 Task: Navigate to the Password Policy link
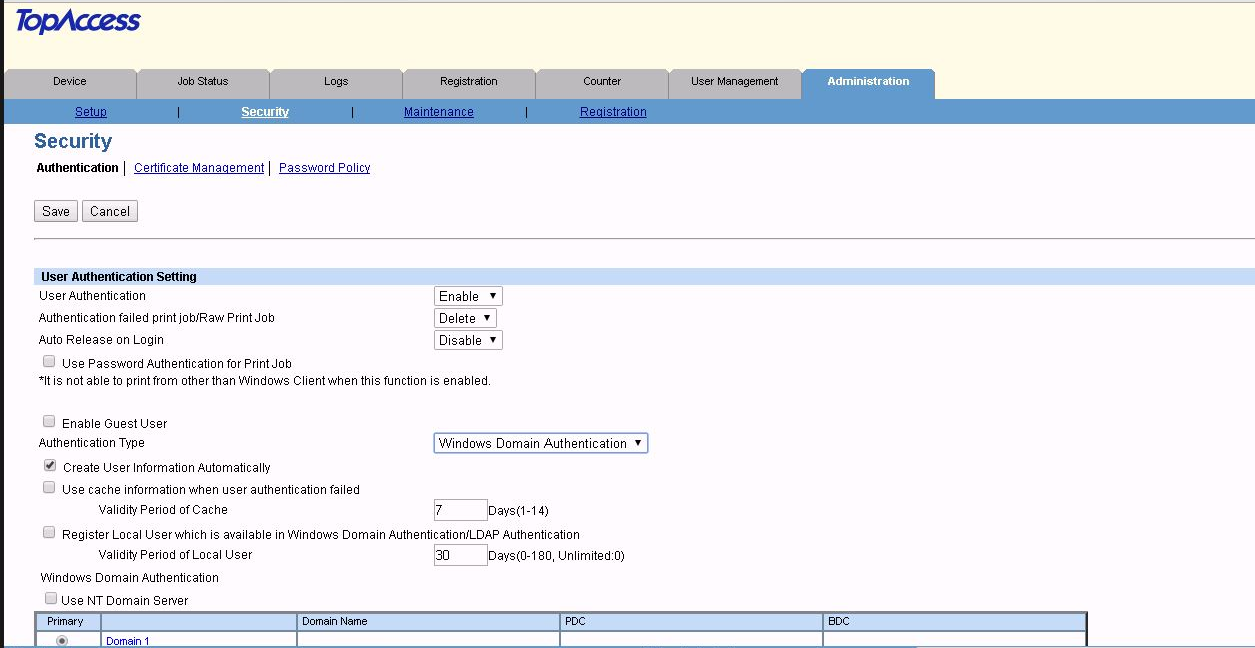pyautogui.click(x=324, y=168)
